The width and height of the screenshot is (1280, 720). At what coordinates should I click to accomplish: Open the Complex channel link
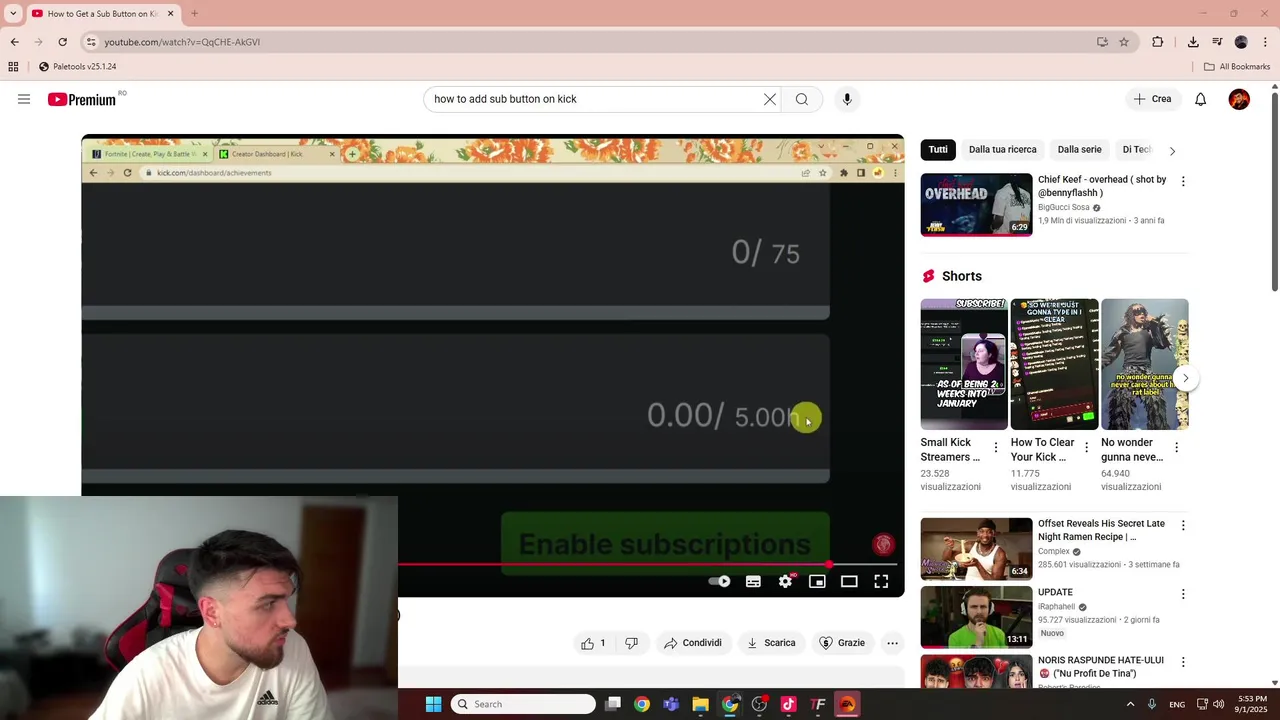(1054, 552)
